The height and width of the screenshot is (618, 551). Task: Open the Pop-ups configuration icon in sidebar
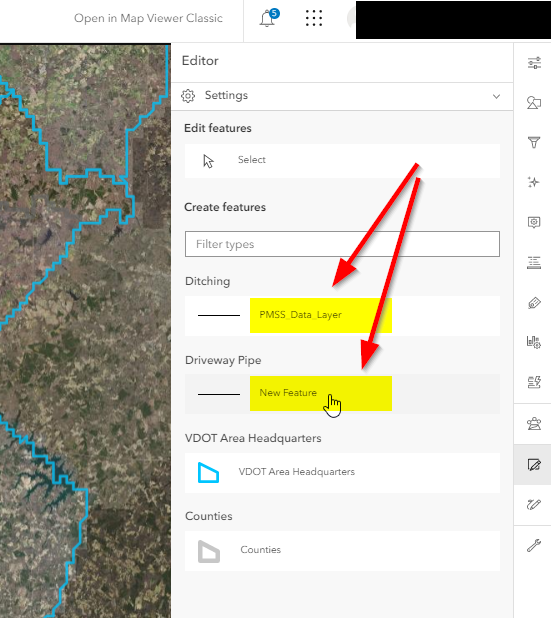(x=534, y=222)
